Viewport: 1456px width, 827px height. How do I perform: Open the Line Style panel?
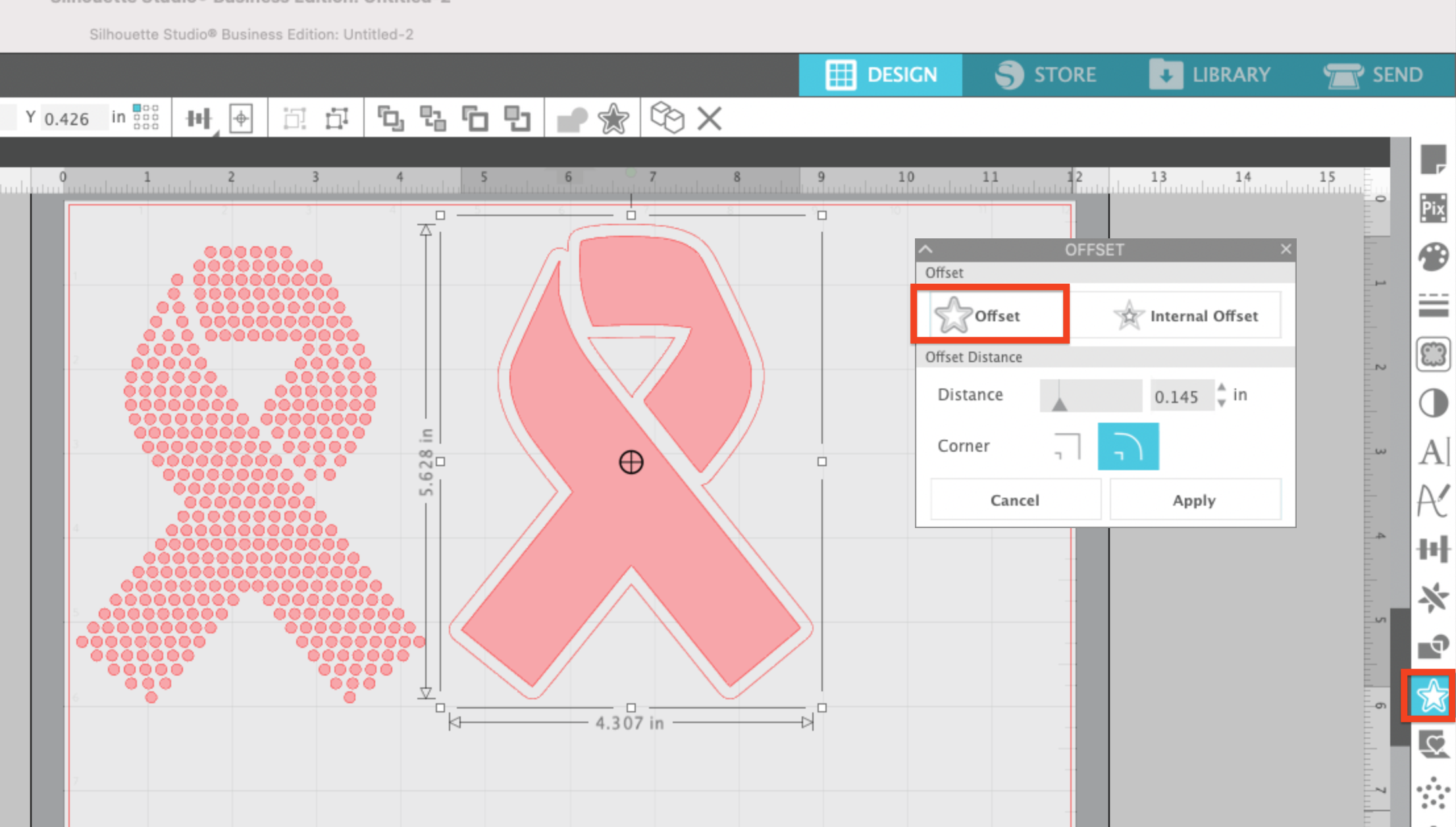(1435, 297)
